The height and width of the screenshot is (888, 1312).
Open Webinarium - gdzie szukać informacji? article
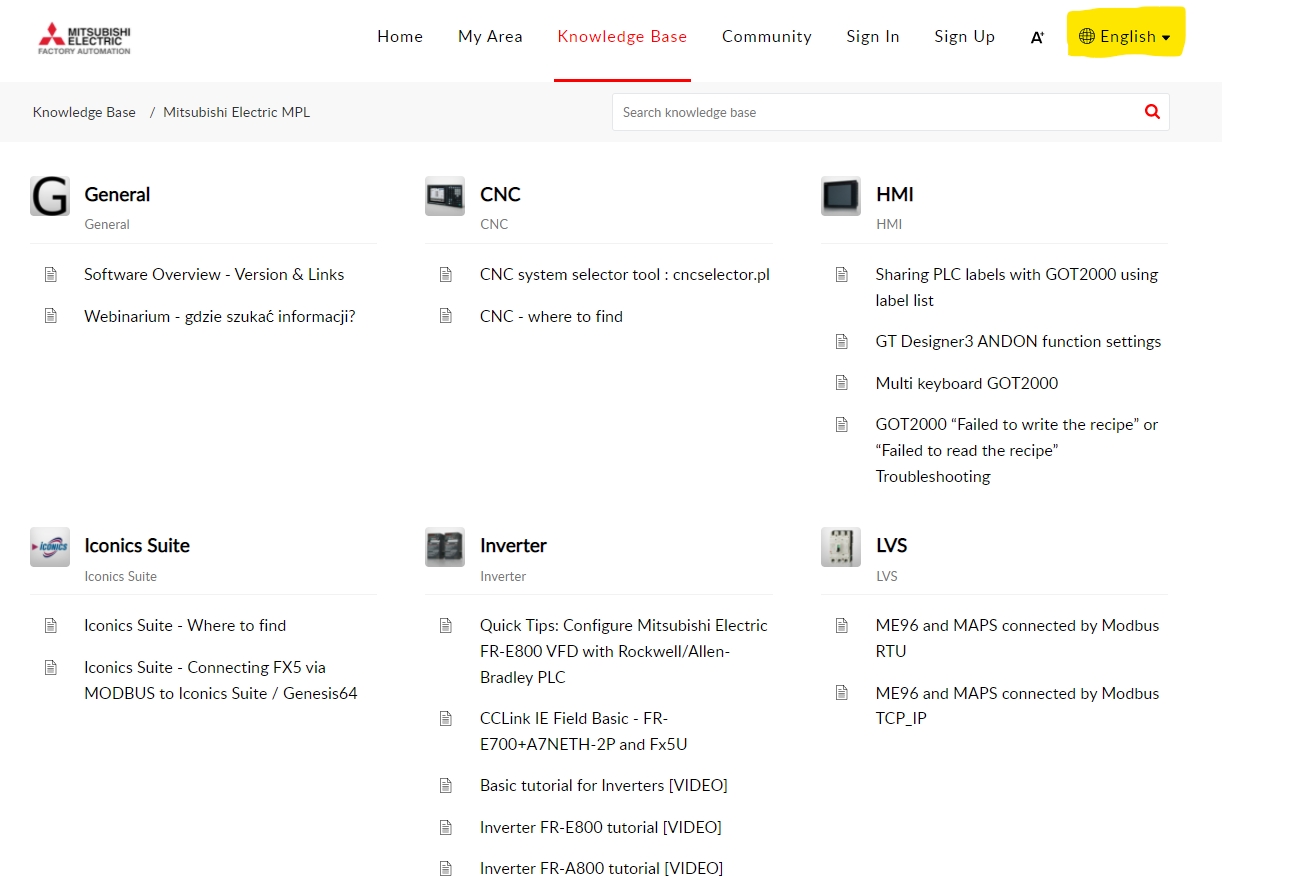coord(220,316)
